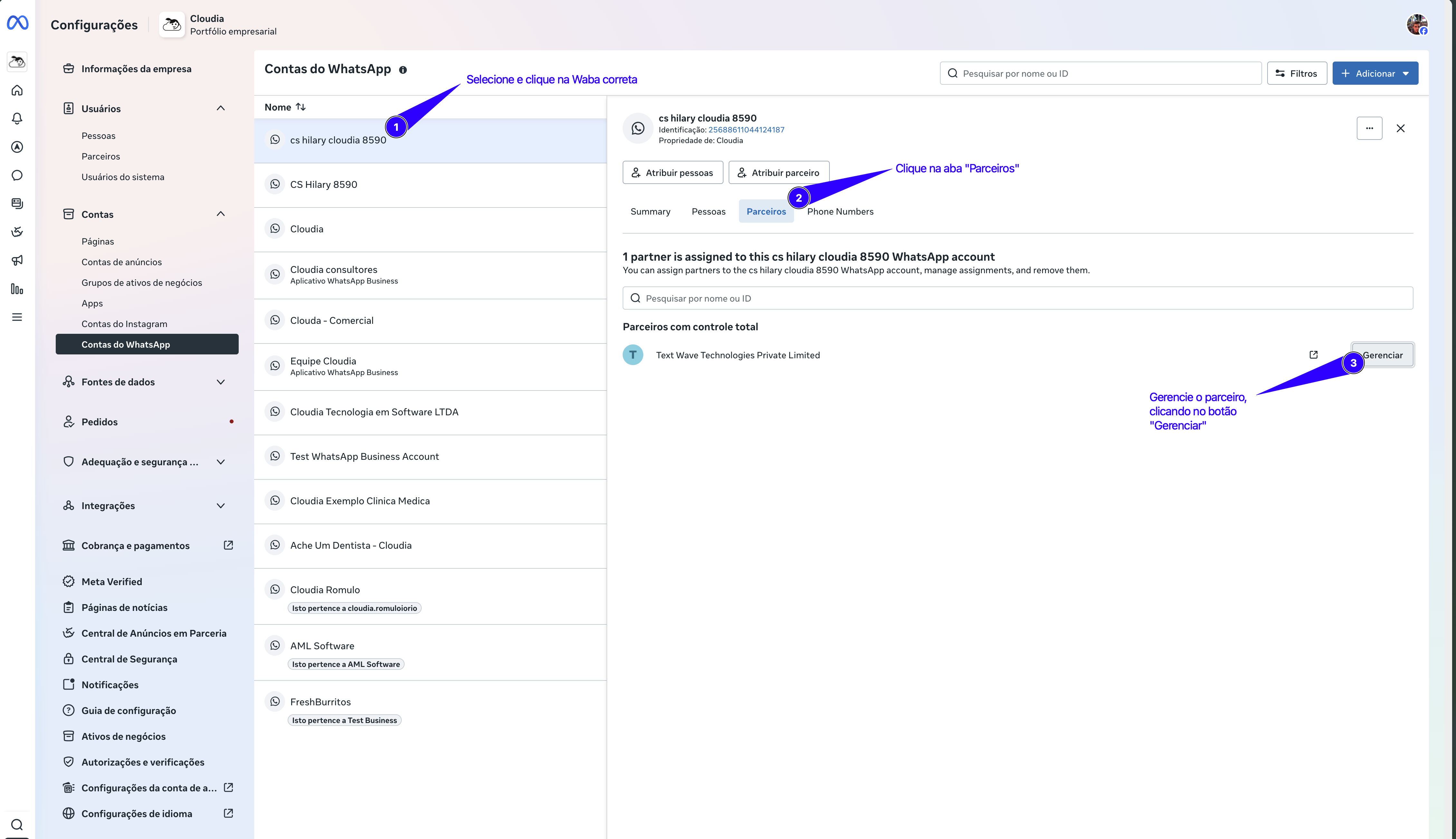
Task: Click the Meta logo icon
Action: 17,23
